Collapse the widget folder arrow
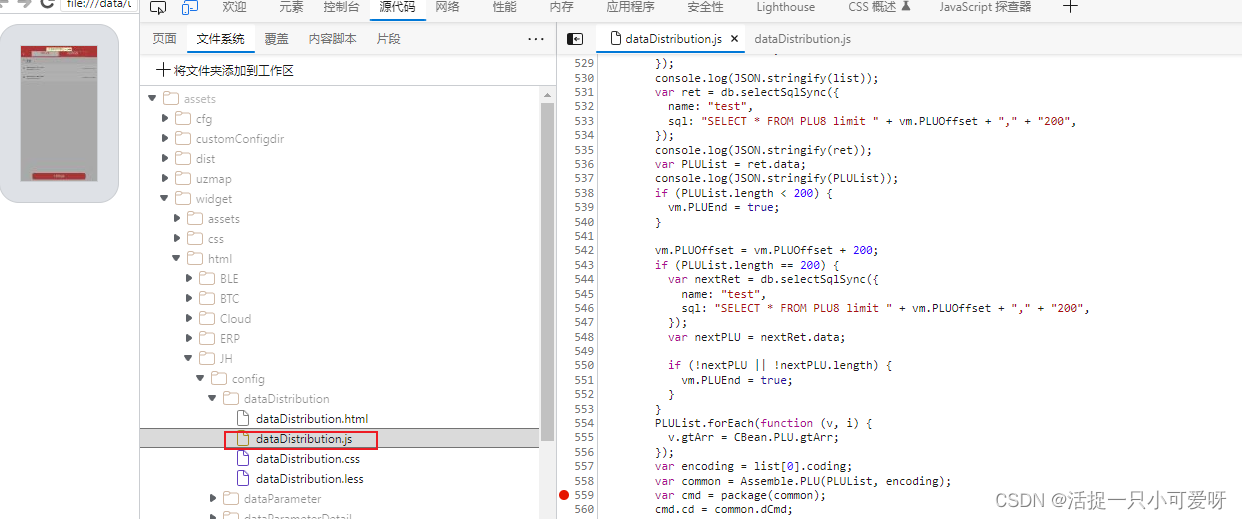 165,198
